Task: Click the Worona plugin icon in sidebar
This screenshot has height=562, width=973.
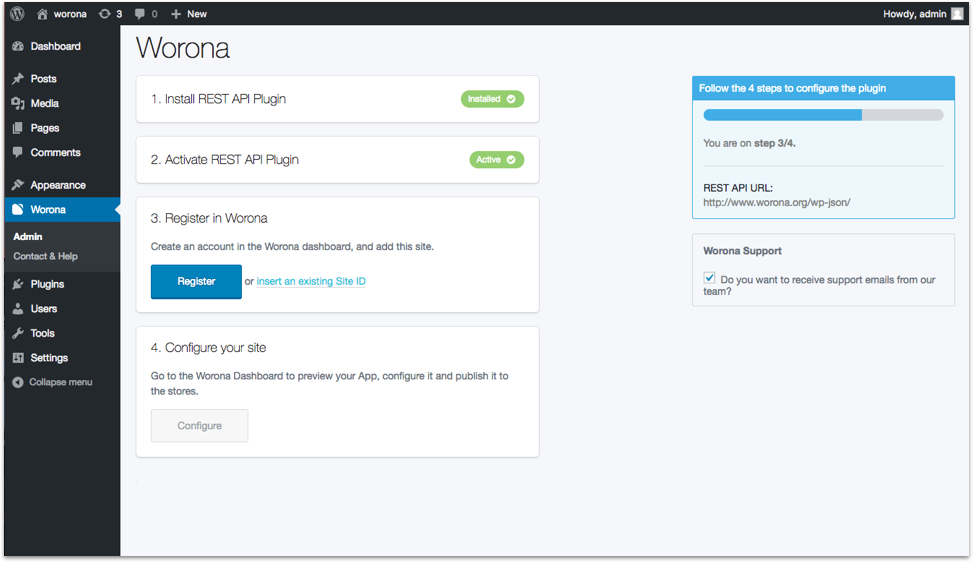Action: (18, 210)
